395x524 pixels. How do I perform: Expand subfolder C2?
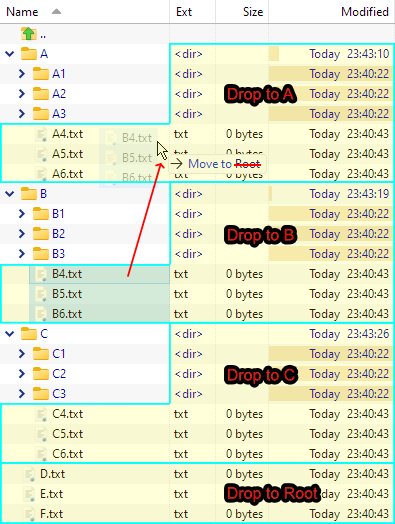click(x=22, y=374)
